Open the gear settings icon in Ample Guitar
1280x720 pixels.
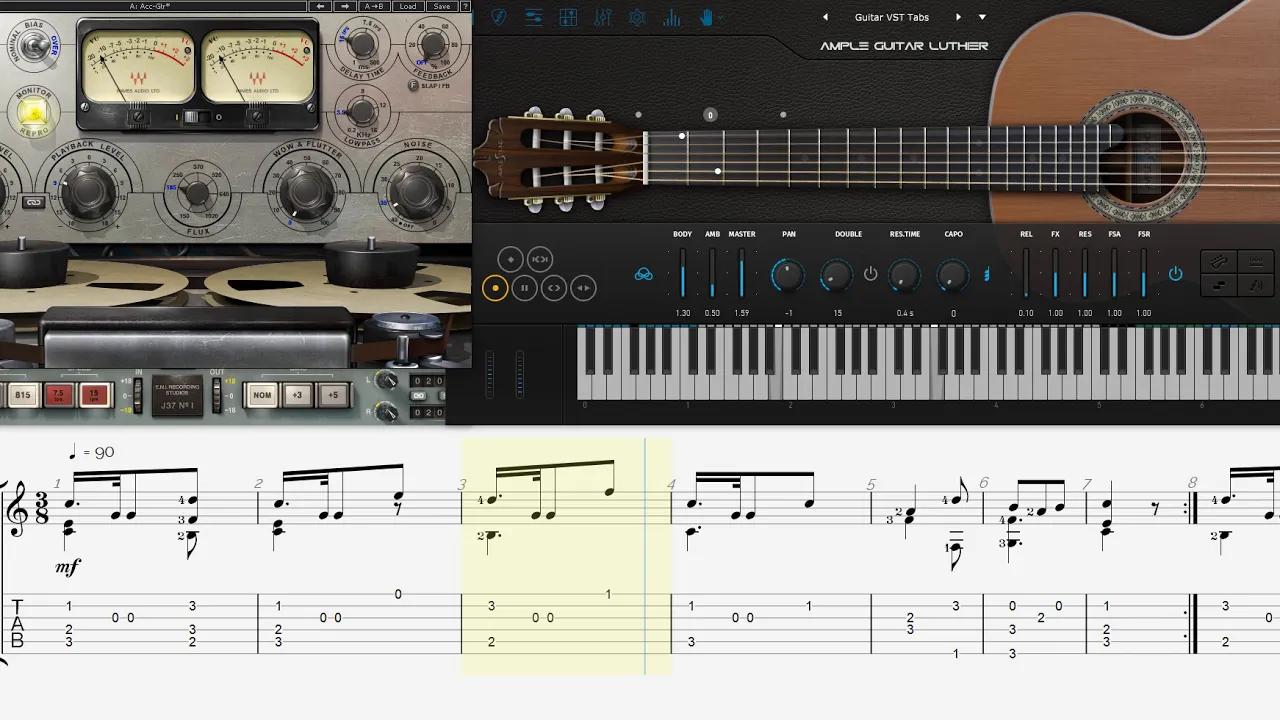[x=637, y=17]
